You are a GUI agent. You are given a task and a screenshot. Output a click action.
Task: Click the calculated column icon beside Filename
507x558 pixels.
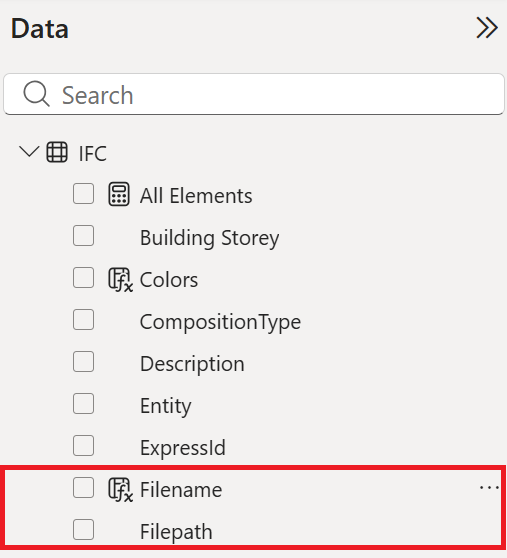(120, 490)
